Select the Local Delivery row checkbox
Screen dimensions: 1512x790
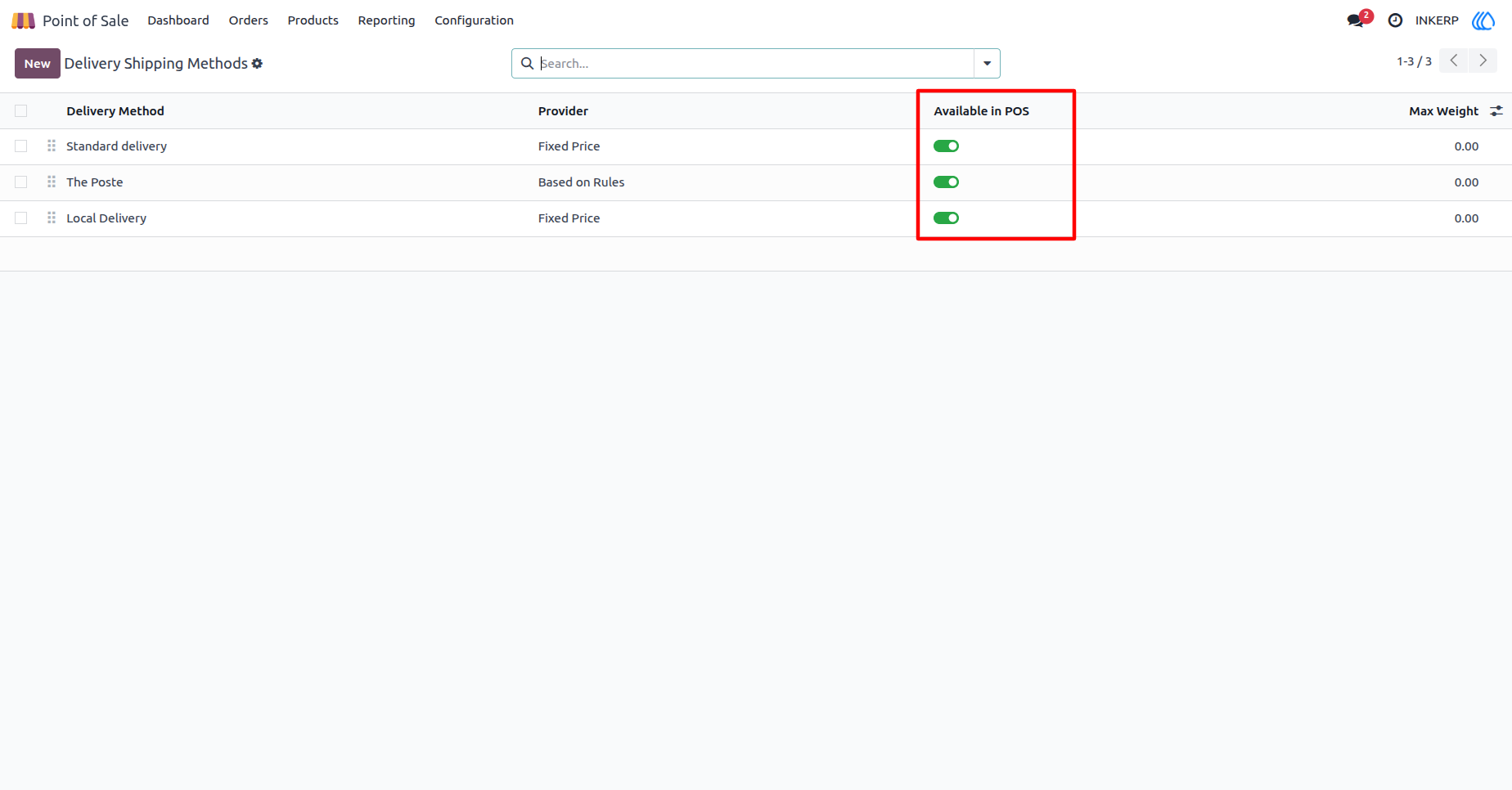click(x=21, y=218)
